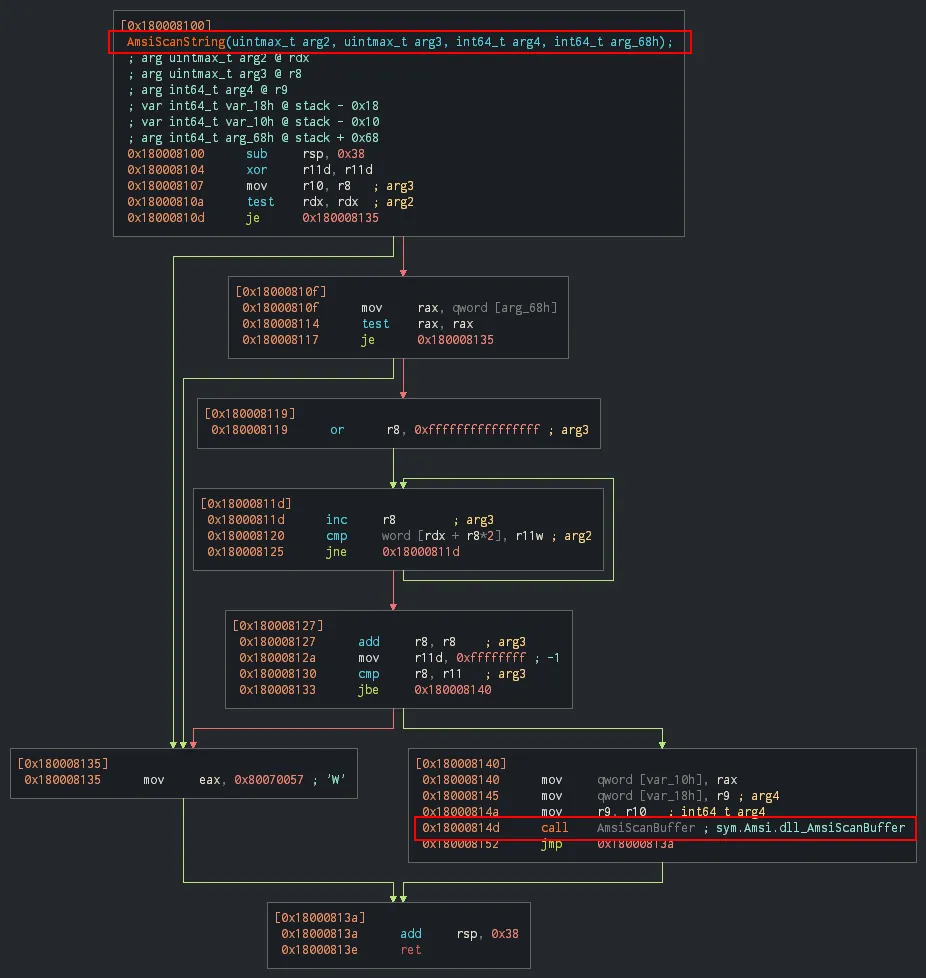The image size is (926, 978).
Task: Follow the jbe target 0x180008140
Action: (x=452, y=690)
